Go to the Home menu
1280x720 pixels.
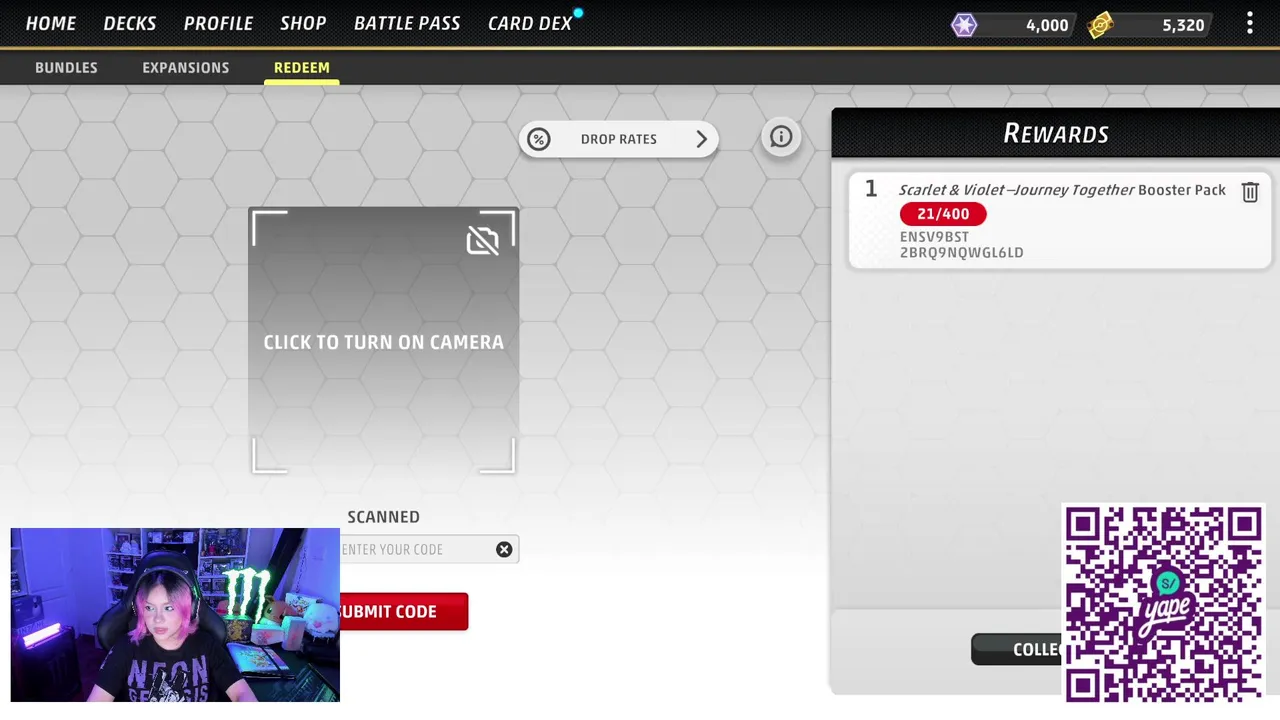[51, 23]
